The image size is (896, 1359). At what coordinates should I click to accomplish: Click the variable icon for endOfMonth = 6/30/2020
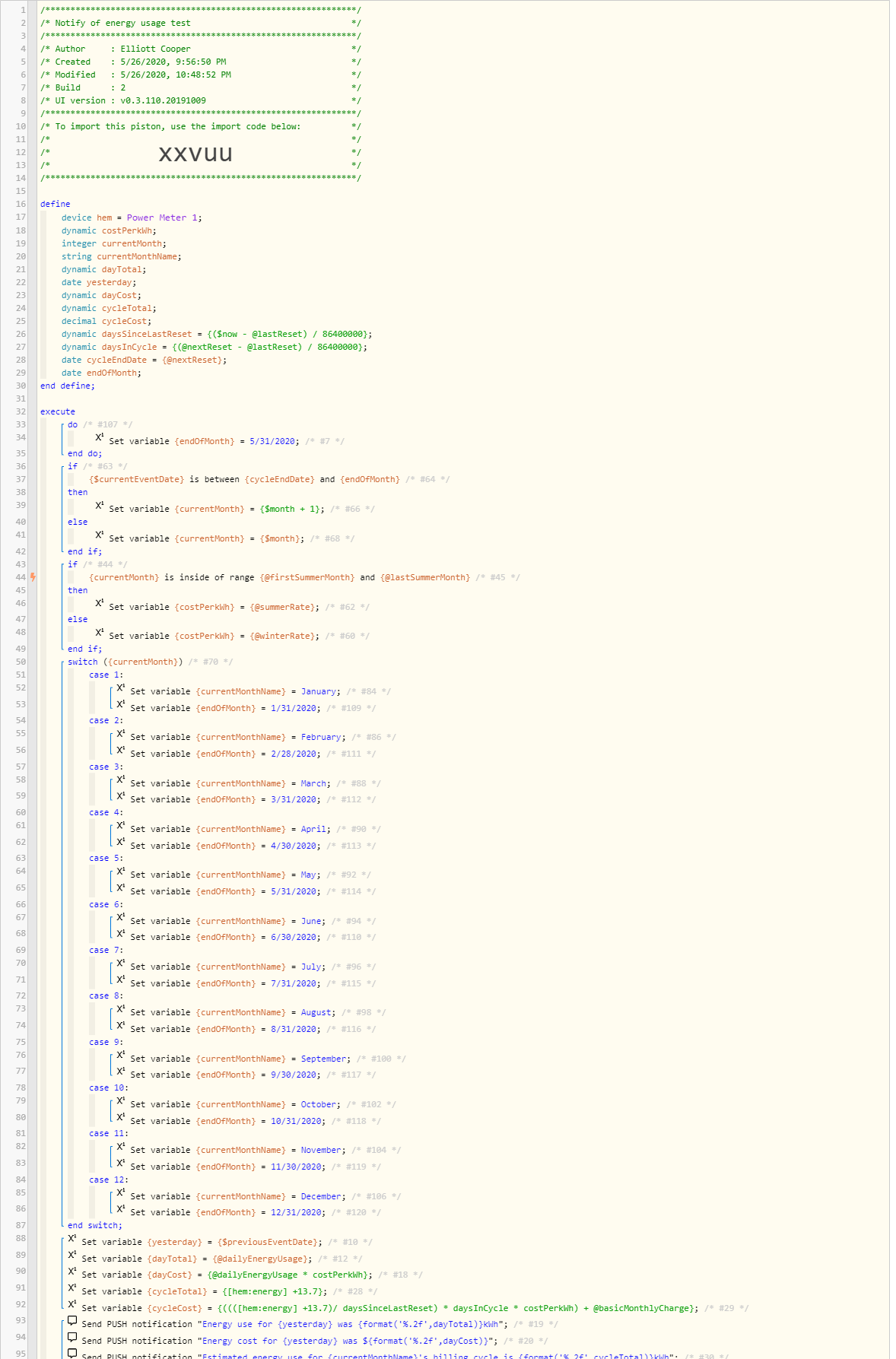(121, 933)
